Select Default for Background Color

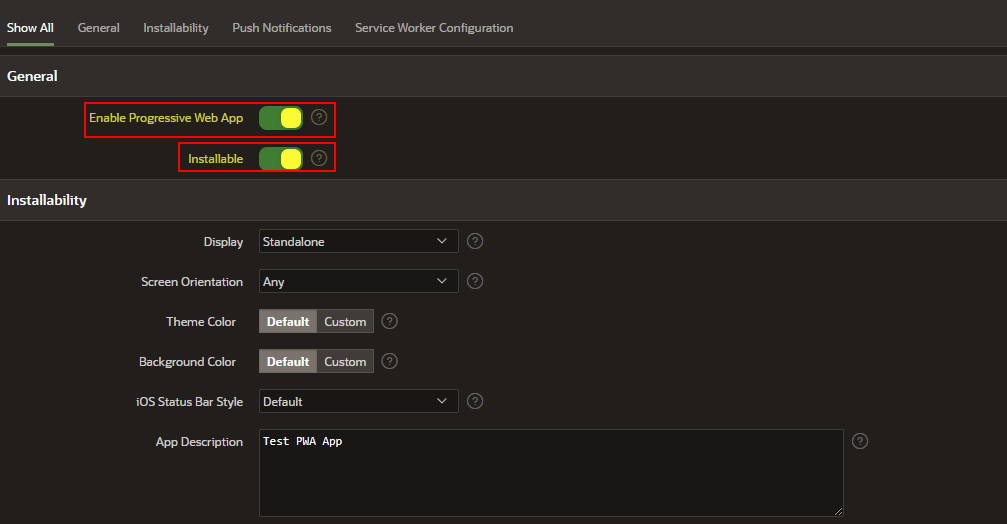288,362
